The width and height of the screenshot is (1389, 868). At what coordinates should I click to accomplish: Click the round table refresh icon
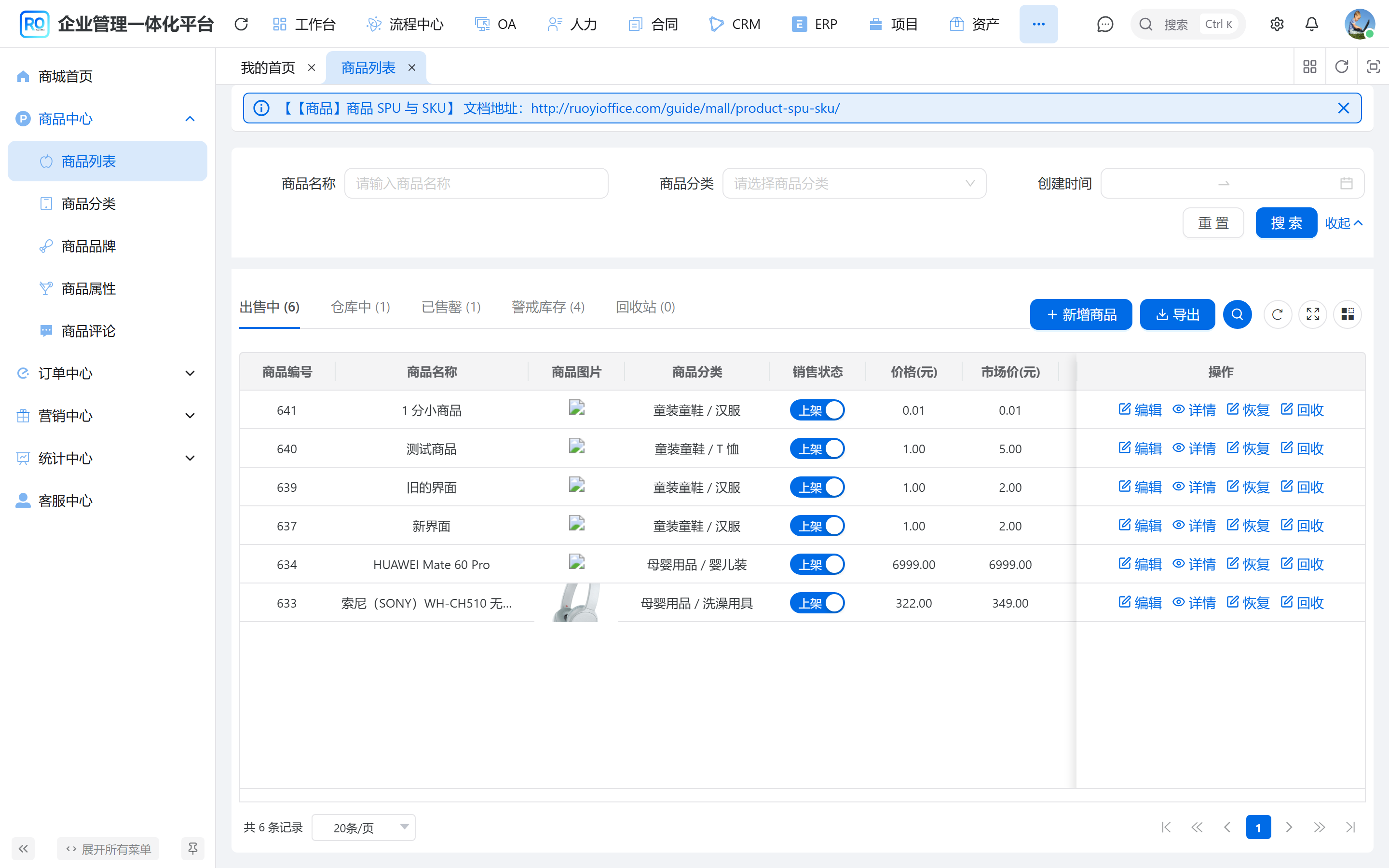[1277, 314]
